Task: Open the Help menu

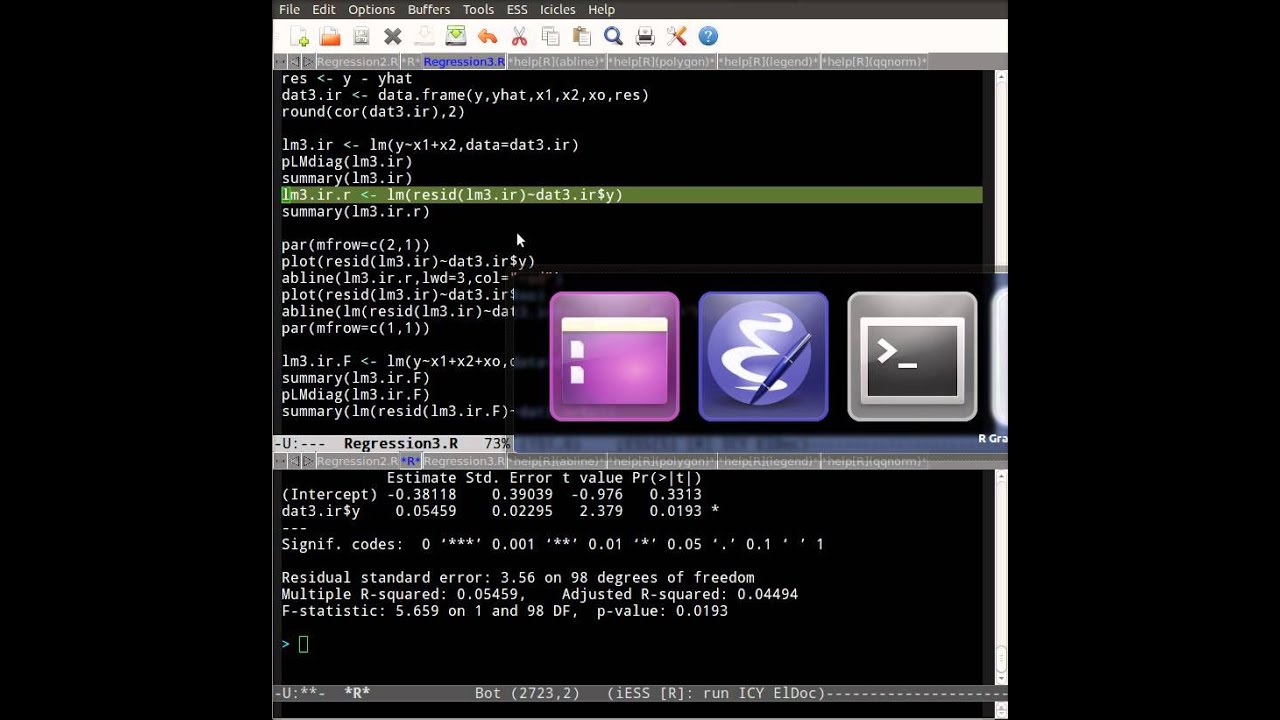Action: [x=601, y=9]
